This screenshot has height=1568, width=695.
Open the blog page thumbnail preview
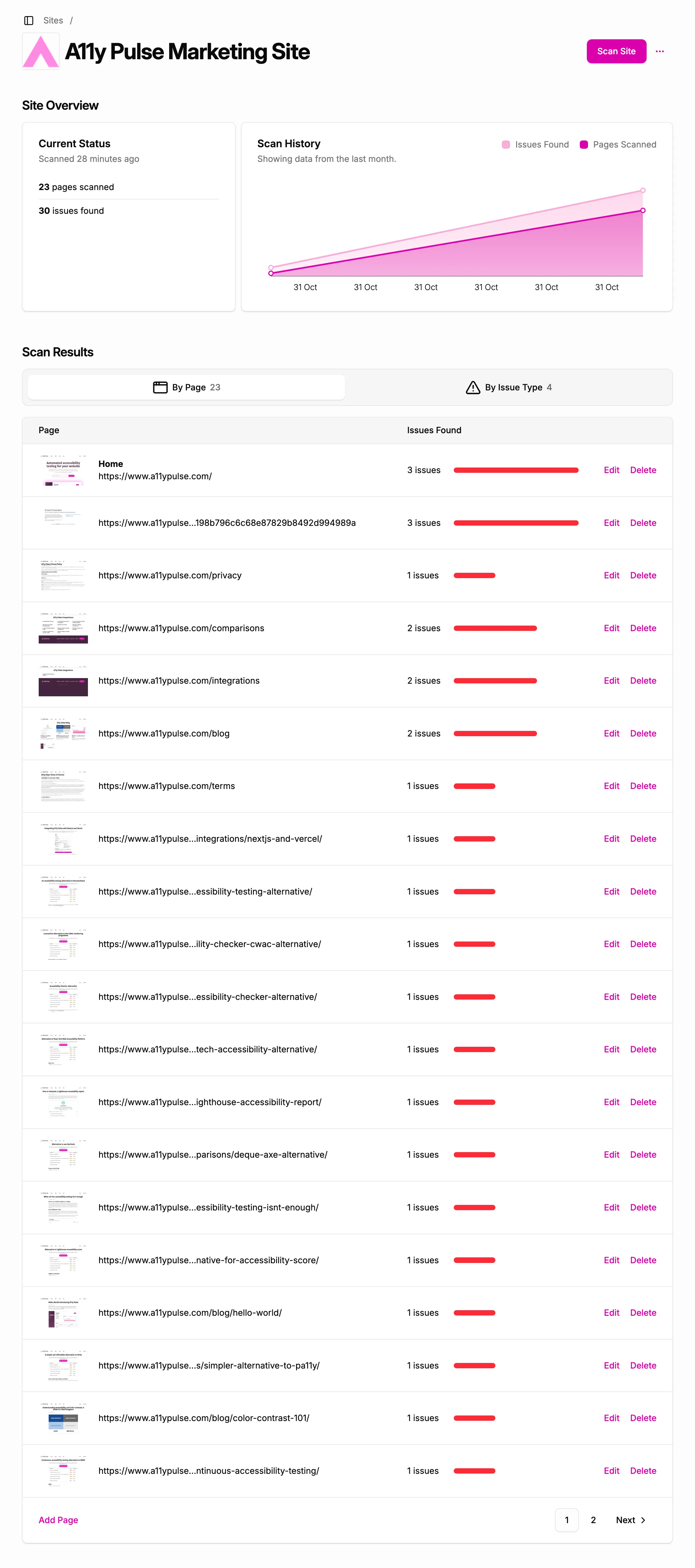tap(63, 734)
